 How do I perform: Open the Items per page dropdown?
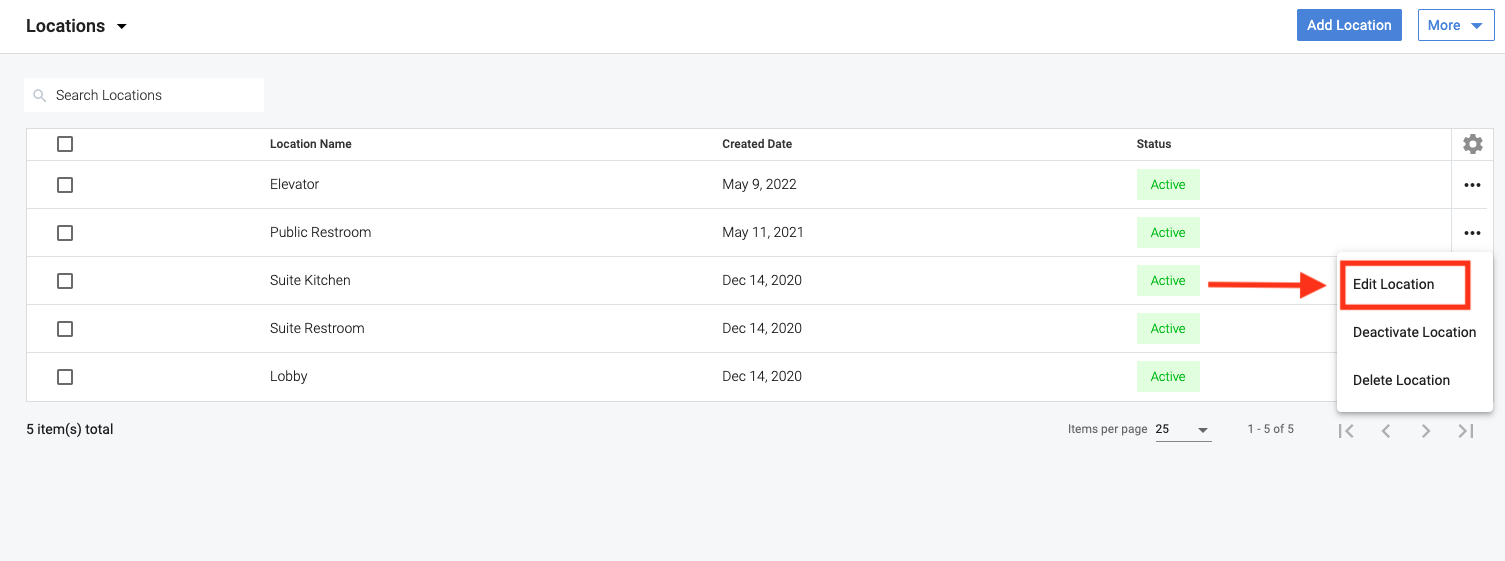[1183, 430]
